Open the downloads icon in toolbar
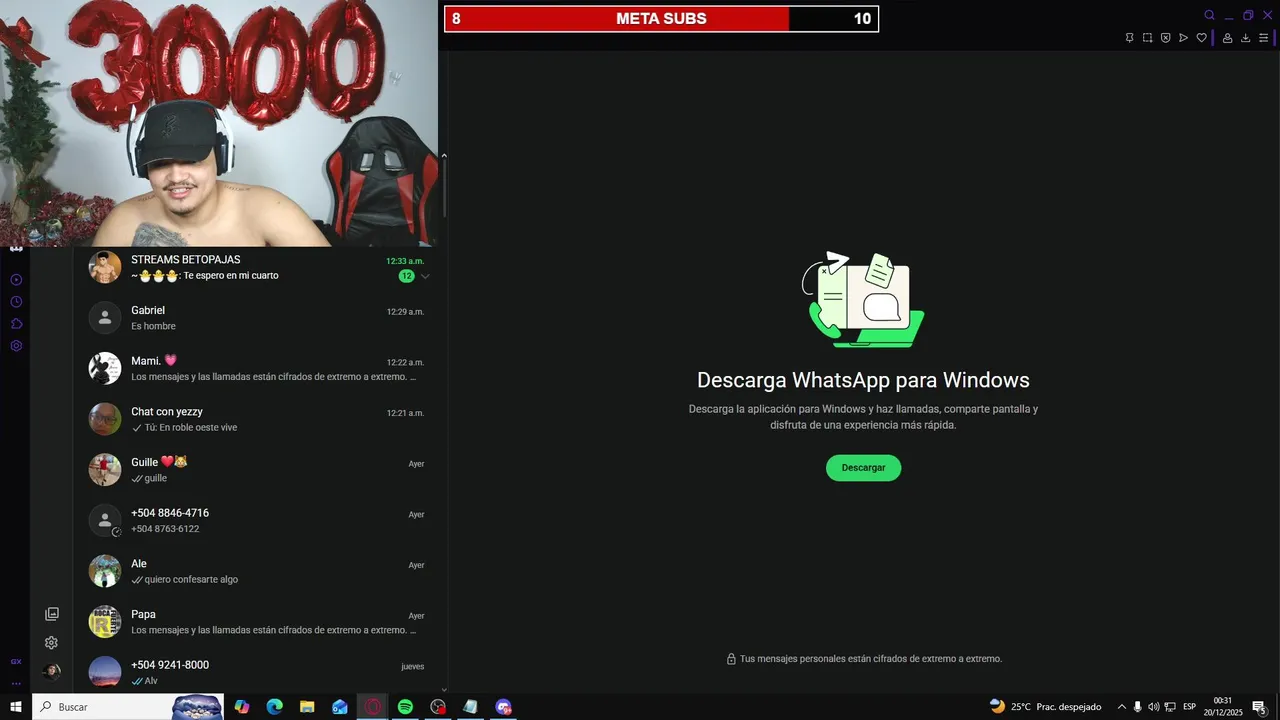The height and width of the screenshot is (720, 1280). (x=1245, y=38)
